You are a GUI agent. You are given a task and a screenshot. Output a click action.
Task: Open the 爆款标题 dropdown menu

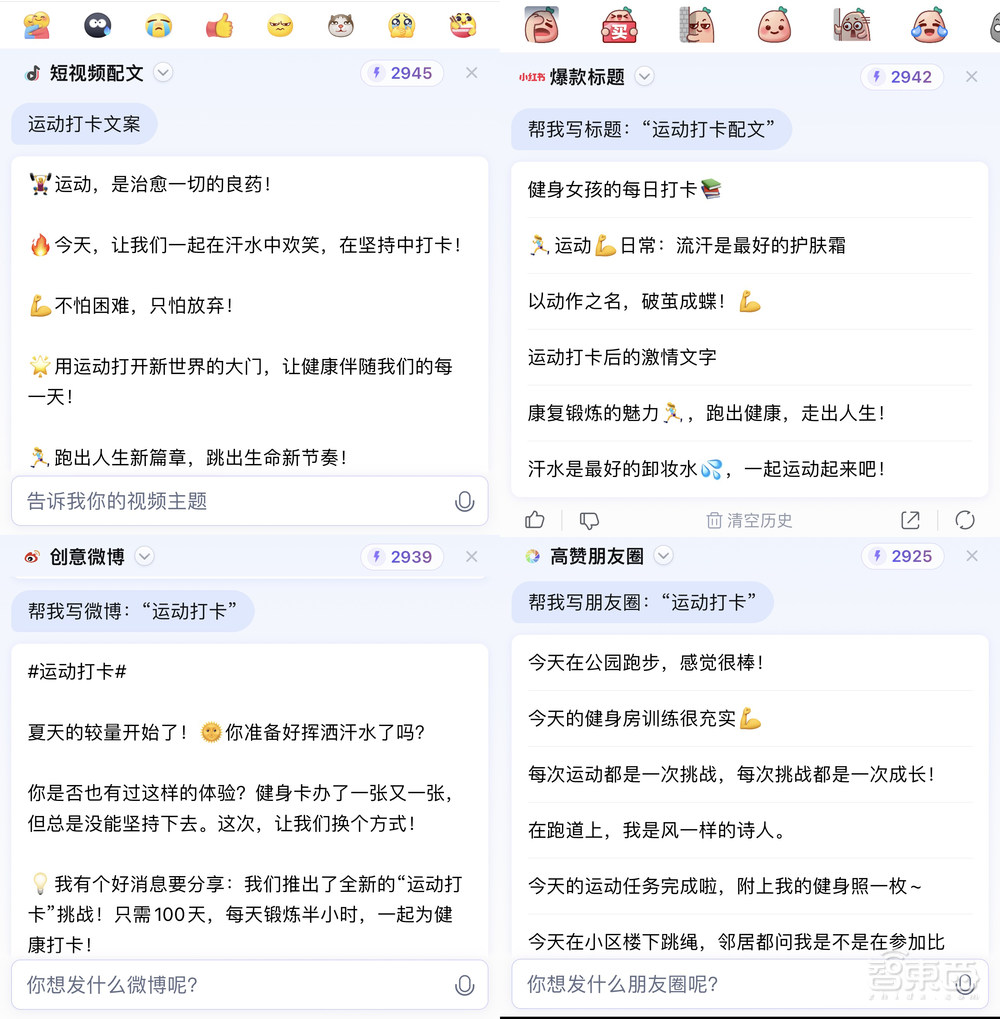point(644,76)
